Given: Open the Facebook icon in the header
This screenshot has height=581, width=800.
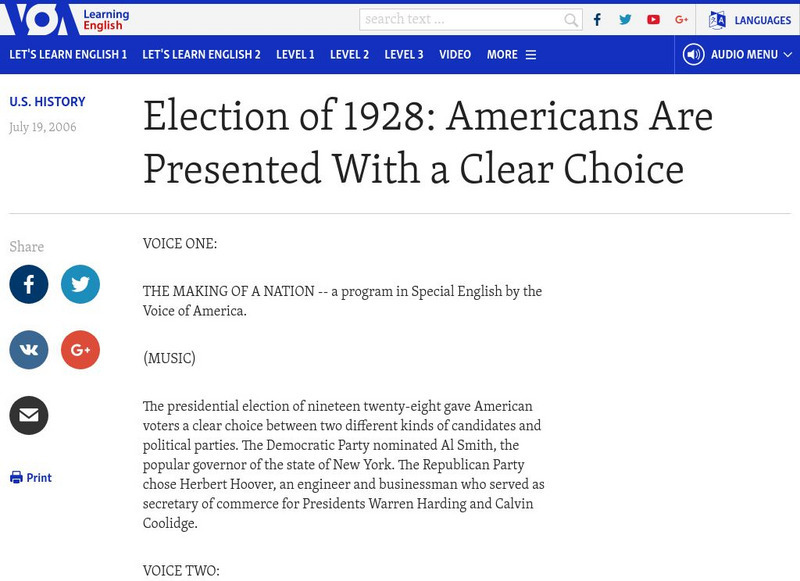Looking at the screenshot, I should click(x=598, y=20).
